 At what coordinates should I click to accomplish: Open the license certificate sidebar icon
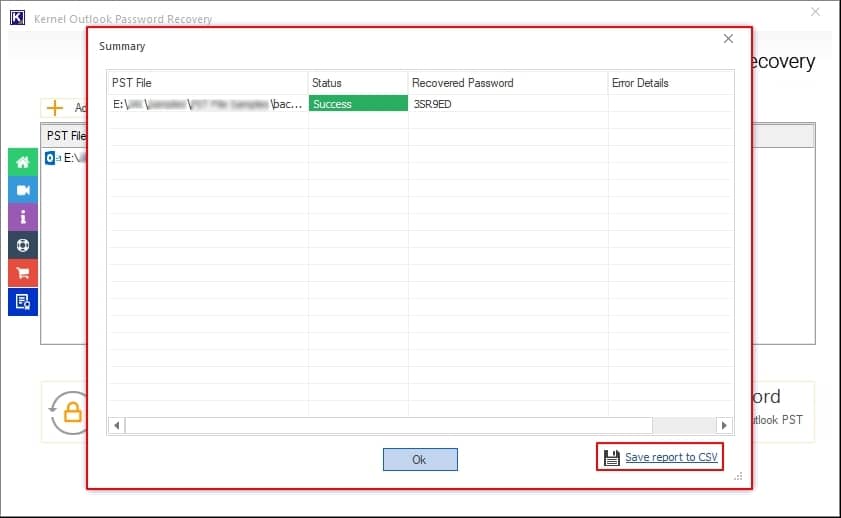(23, 302)
